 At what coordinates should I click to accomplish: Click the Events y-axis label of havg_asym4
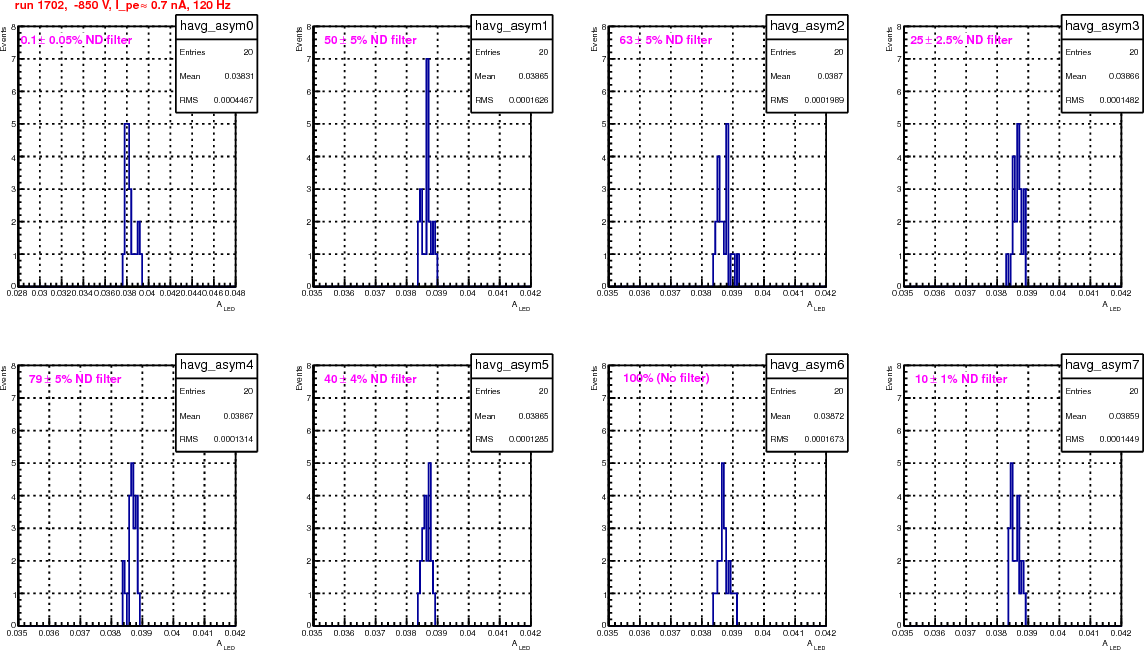click(x=4, y=378)
